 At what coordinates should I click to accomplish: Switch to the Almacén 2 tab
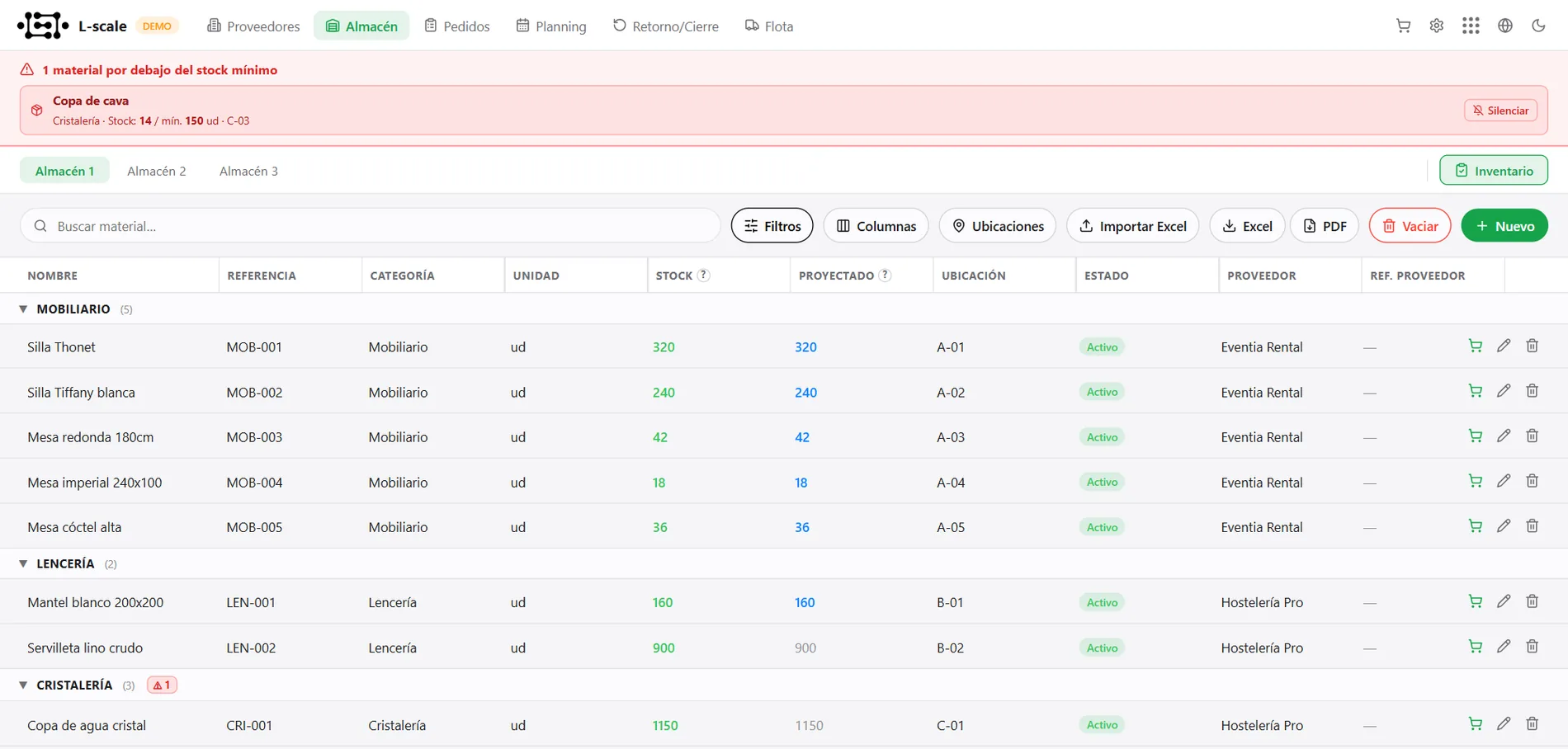[x=157, y=171]
